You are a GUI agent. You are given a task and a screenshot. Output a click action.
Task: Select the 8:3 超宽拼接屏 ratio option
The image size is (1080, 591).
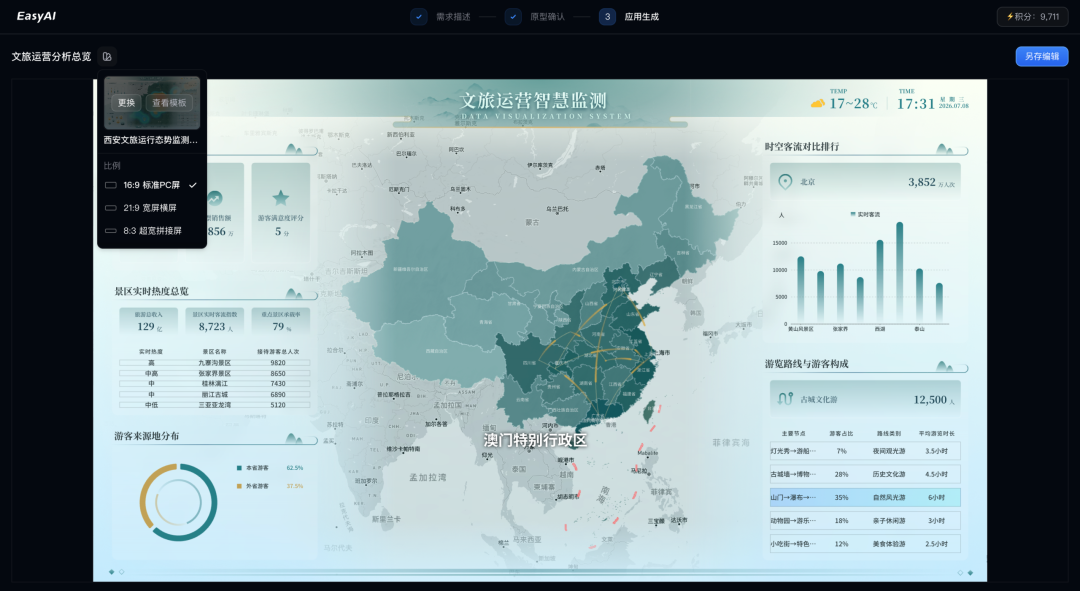click(152, 231)
